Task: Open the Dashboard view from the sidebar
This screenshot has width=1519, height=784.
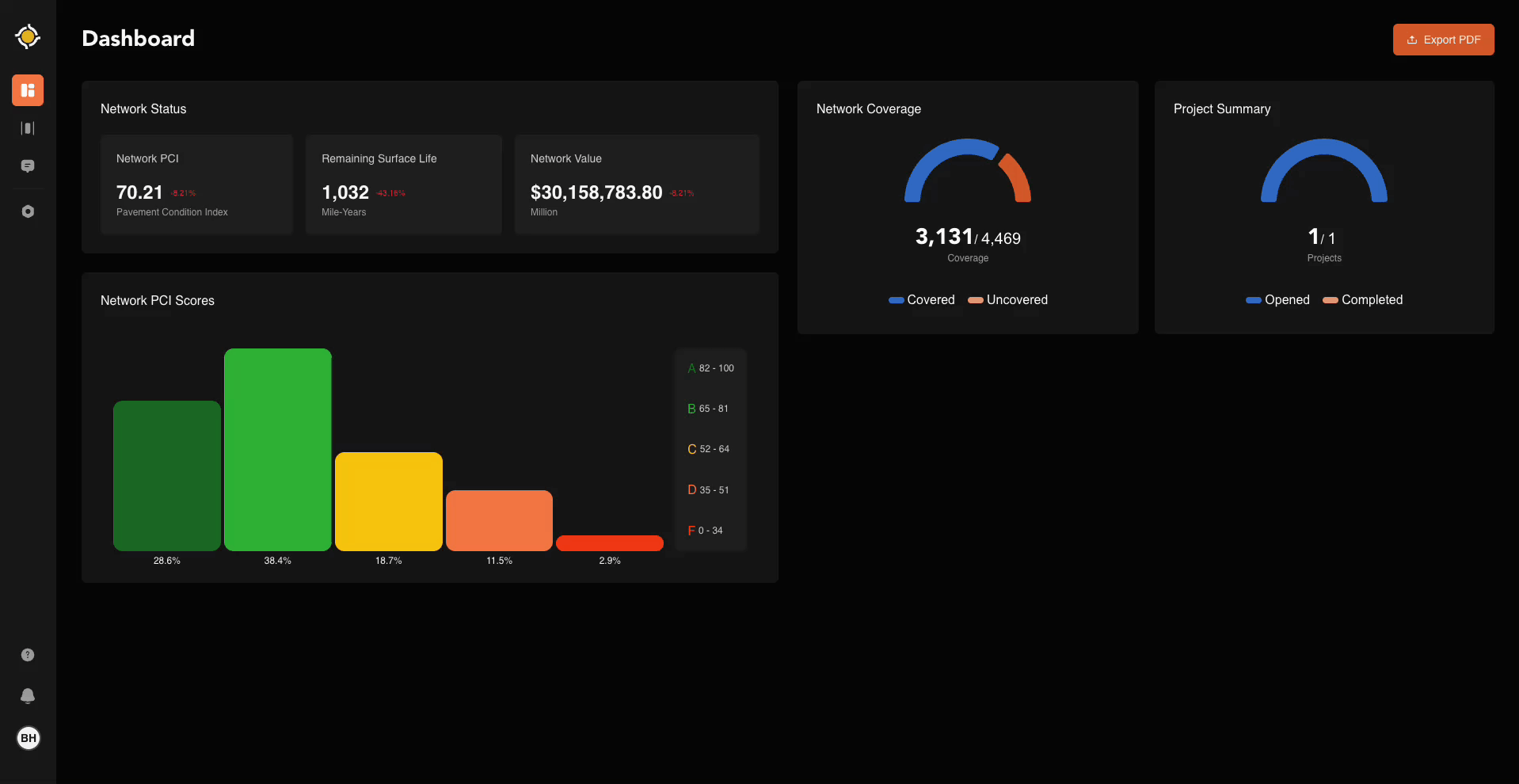Action: pyautogui.click(x=28, y=90)
